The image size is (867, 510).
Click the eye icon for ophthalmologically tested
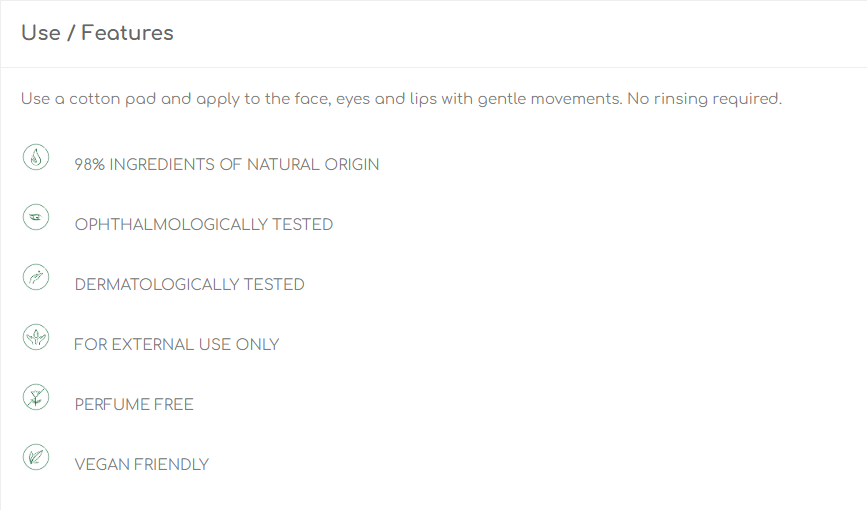36,217
